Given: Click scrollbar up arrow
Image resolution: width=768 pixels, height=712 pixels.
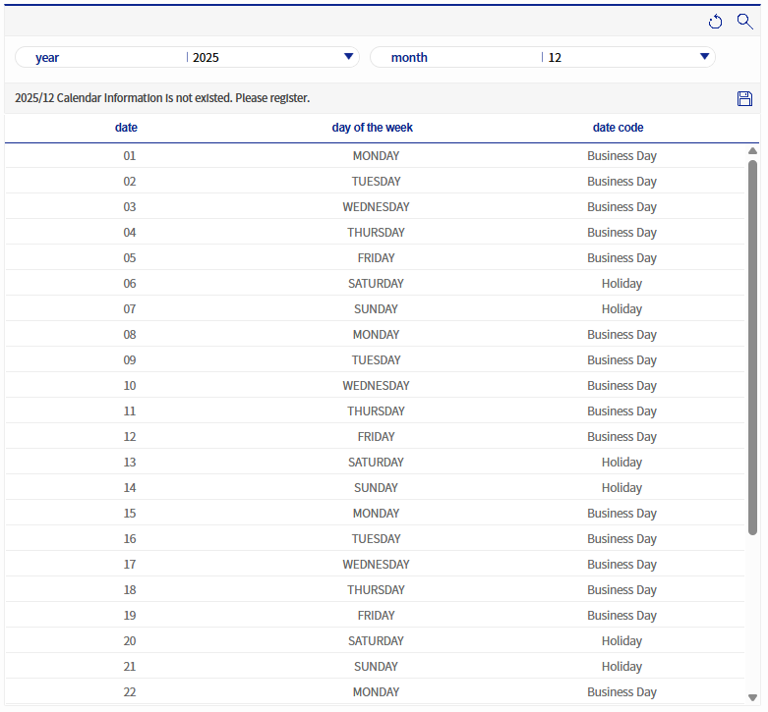Looking at the screenshot, I should (752, 151).
